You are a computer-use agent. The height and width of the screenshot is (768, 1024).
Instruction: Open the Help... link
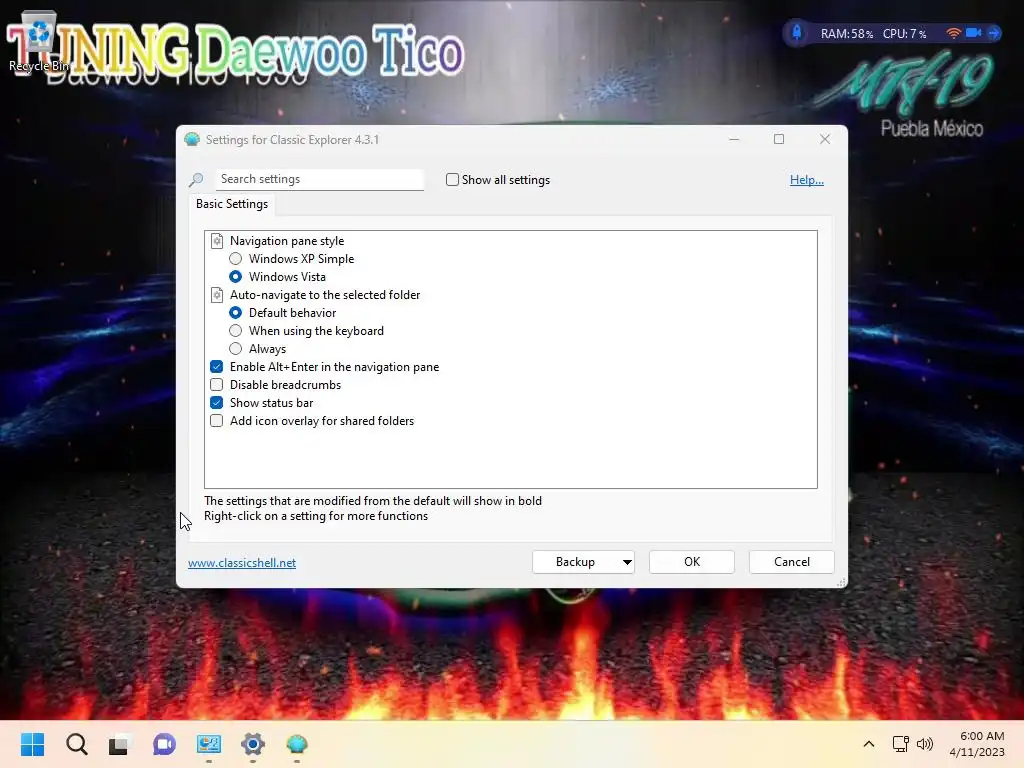tap(807, 180)
